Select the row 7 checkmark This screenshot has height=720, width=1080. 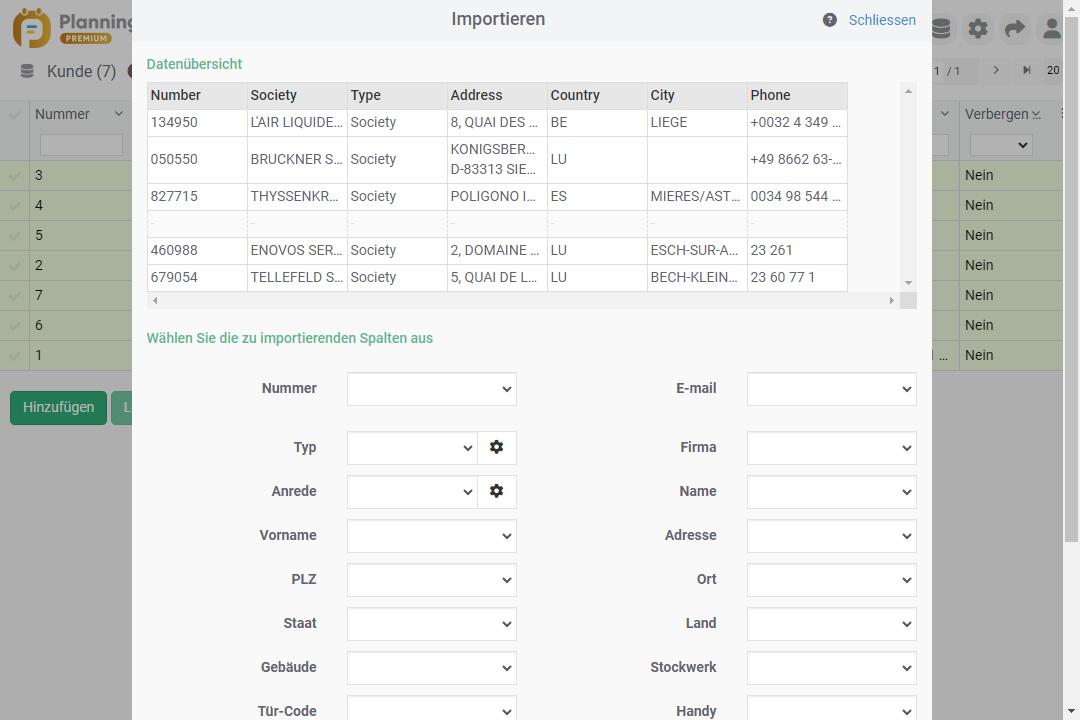click(15, 296)
